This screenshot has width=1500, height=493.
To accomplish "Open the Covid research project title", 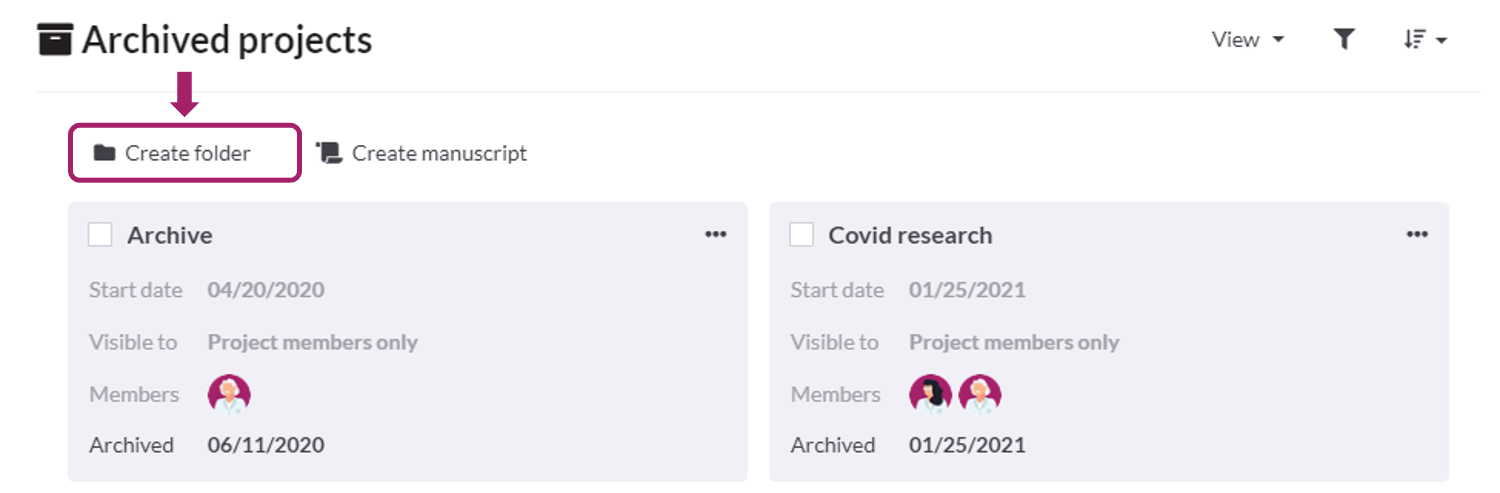I will [x=910, y=235].
